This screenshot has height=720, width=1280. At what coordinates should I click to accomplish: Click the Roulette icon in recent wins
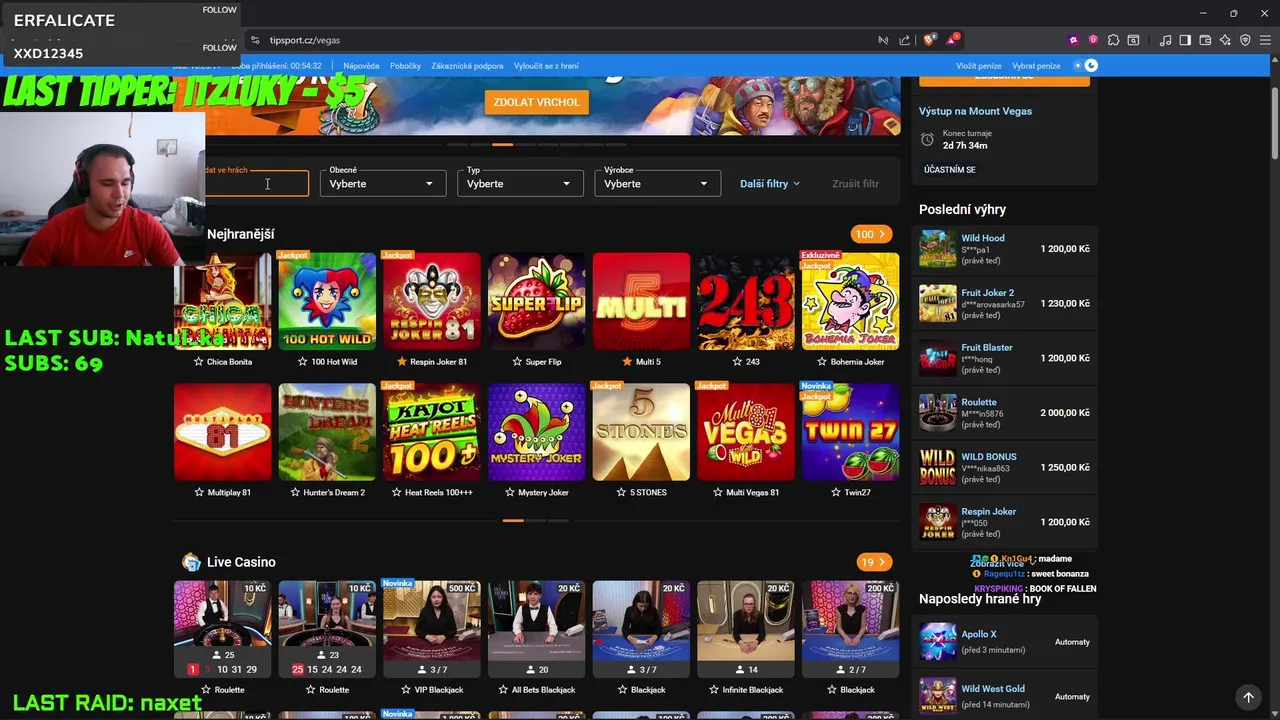(x=938, y=413)
